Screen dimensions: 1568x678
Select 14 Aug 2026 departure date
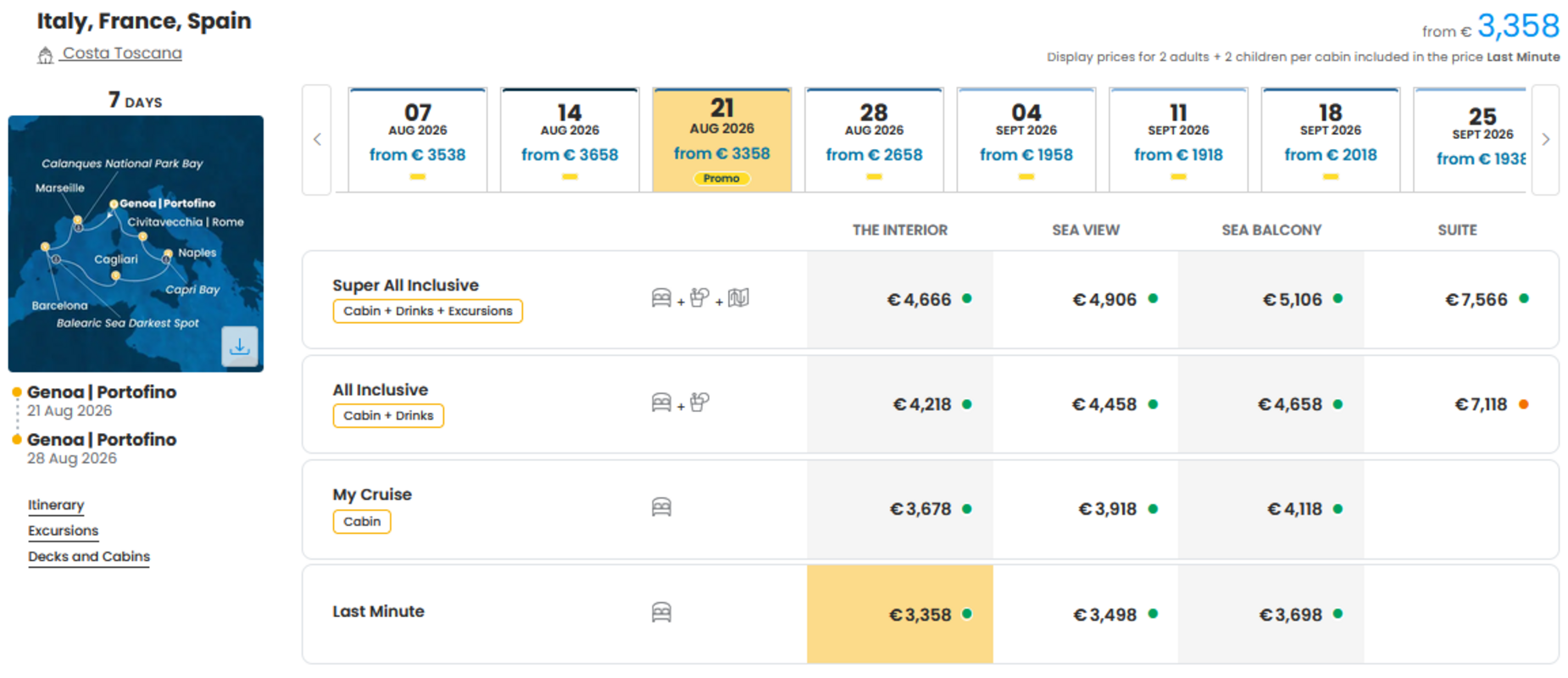(570, 141)
